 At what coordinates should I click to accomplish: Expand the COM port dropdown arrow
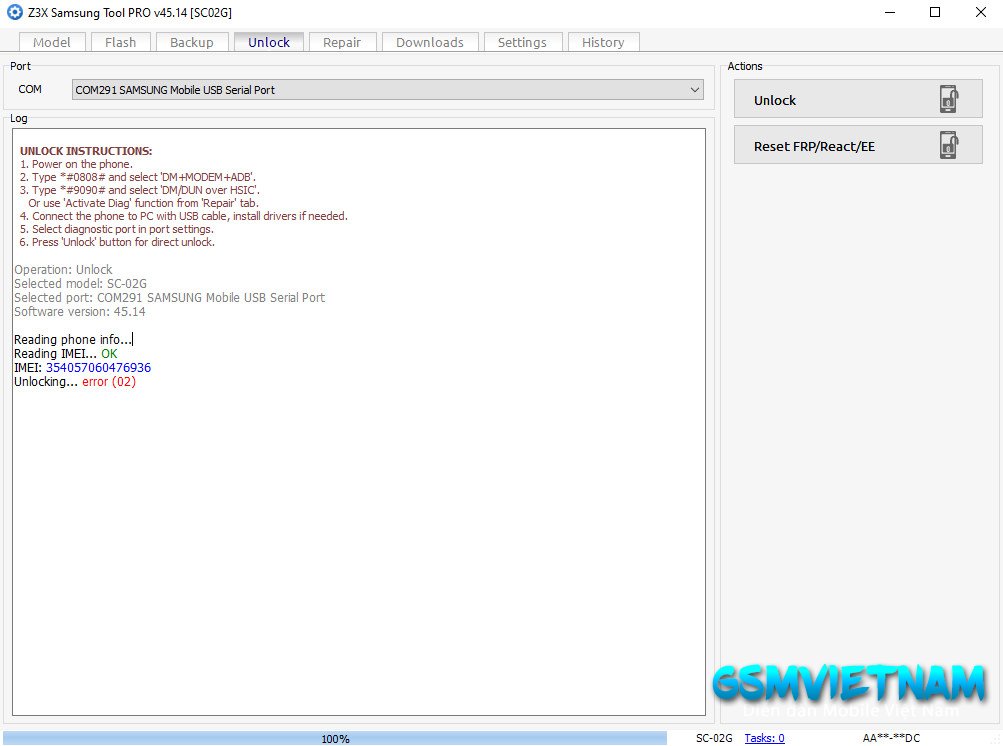[695, 90]
